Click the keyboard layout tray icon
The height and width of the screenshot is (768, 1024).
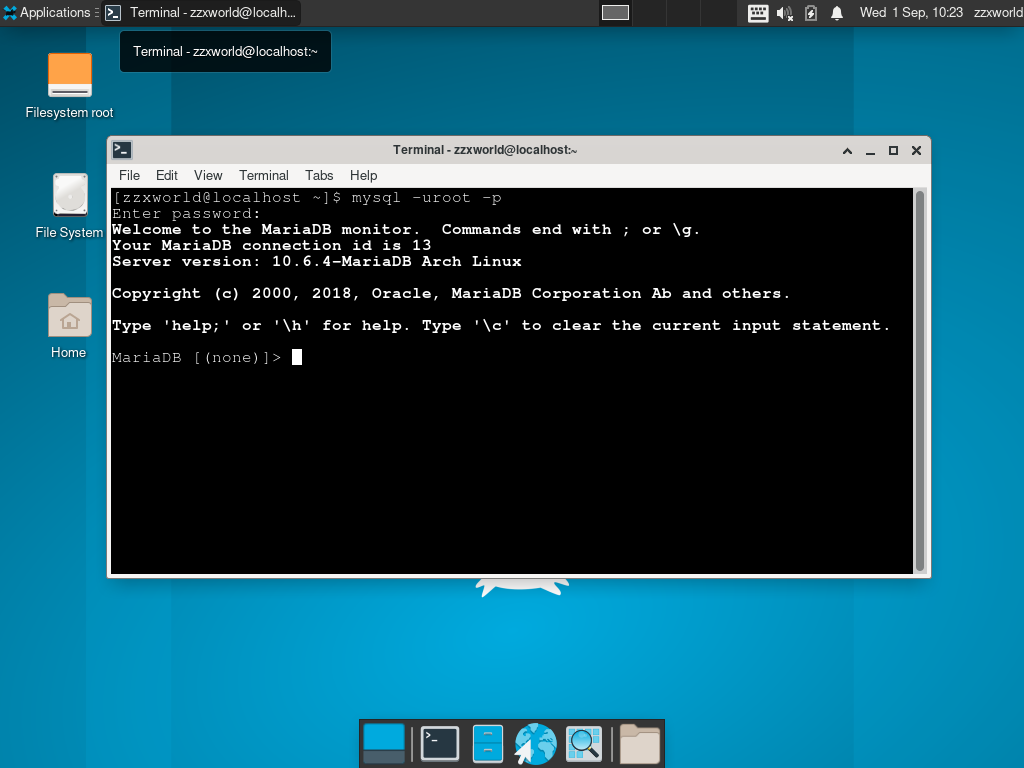(x=758, y=13)
